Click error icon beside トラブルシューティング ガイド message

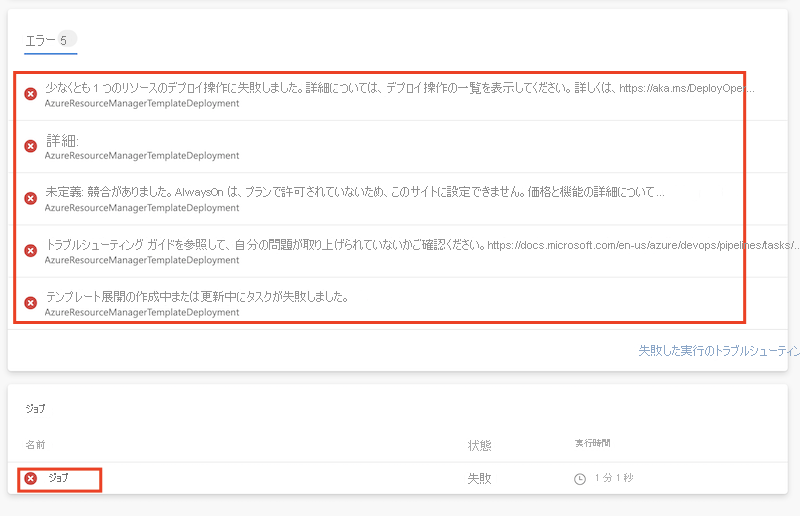(x=31, y=251)
